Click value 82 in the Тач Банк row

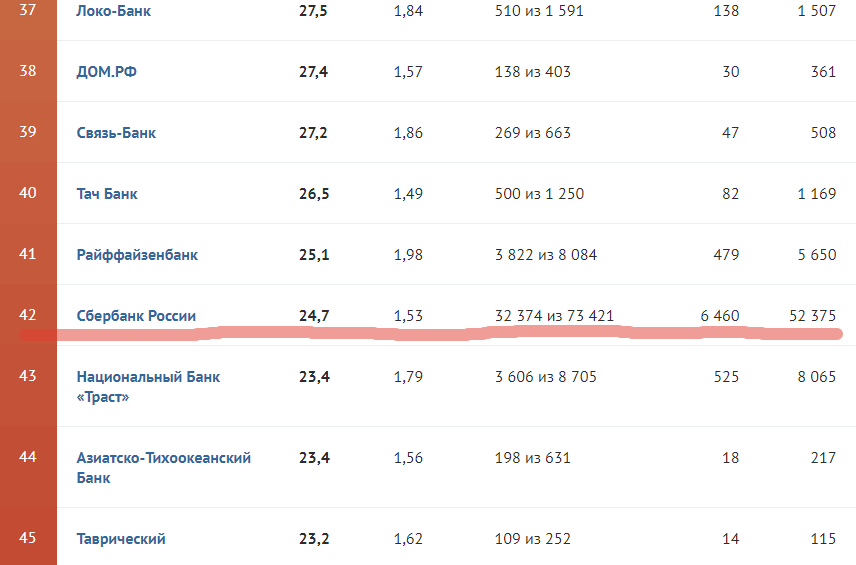730,194
